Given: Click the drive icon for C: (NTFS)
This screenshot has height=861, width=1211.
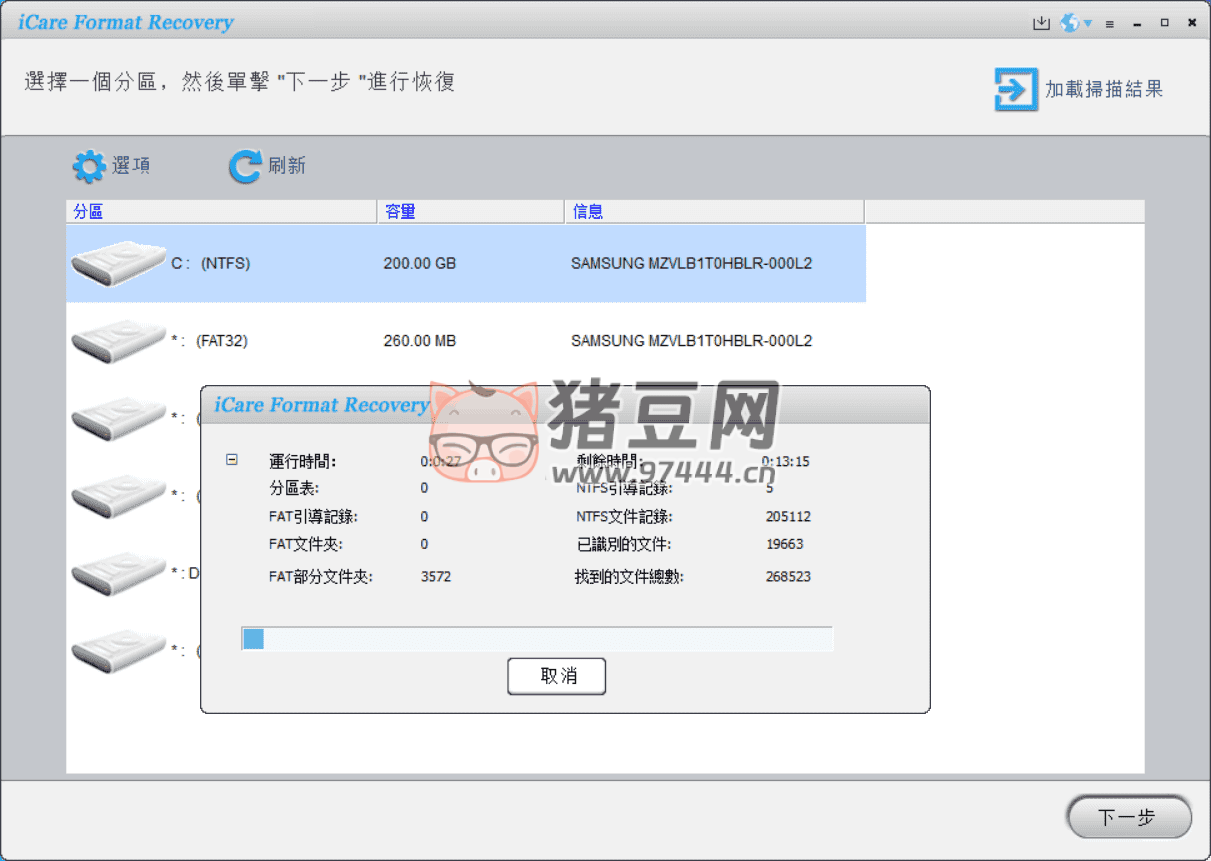Looking at the screenshot, I should 117,264.
